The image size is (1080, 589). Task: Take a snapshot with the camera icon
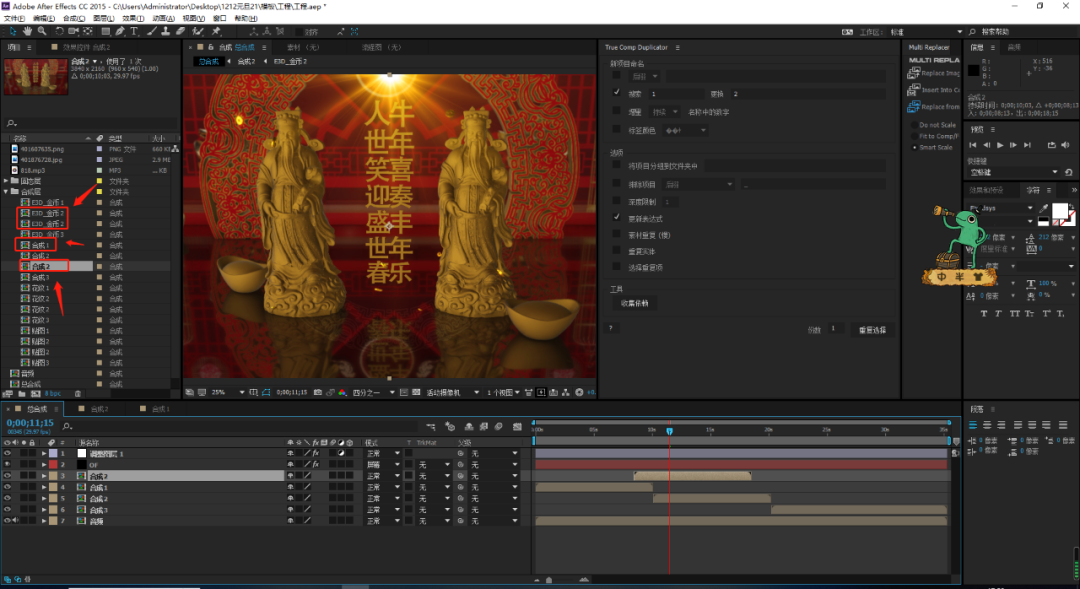click(x=318, y=393)
